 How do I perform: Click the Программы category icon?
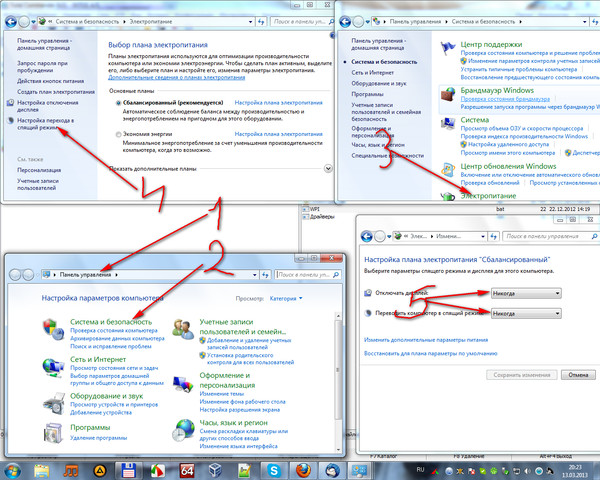point(53,433)
